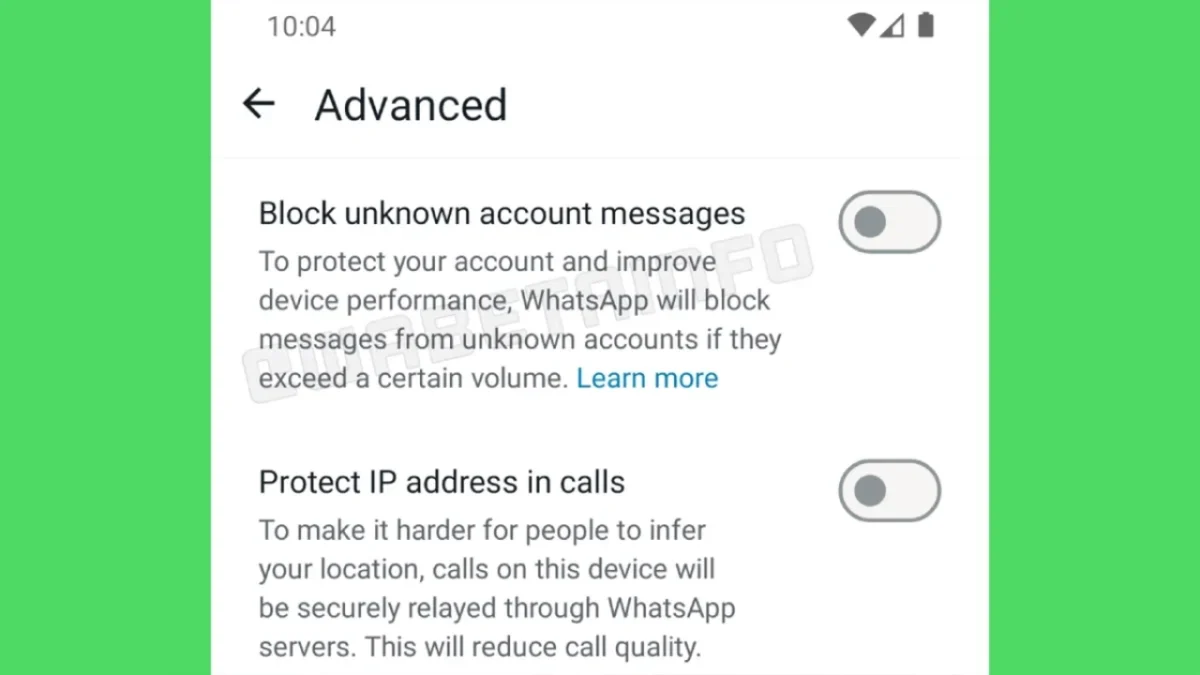Tap the cellular signal strength icon
This screenshot has width=1200, height=675.
pyautogui.click(x=892, y=26)
